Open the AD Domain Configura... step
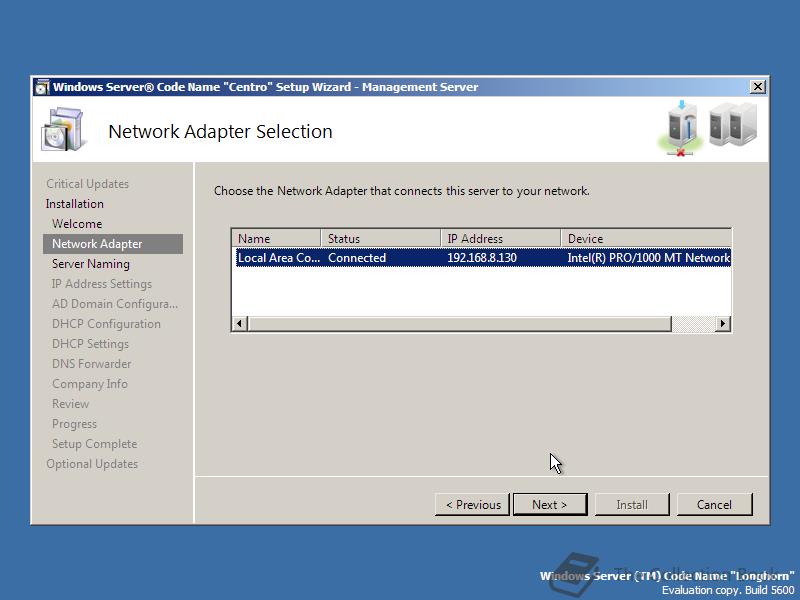 point(115,304)
